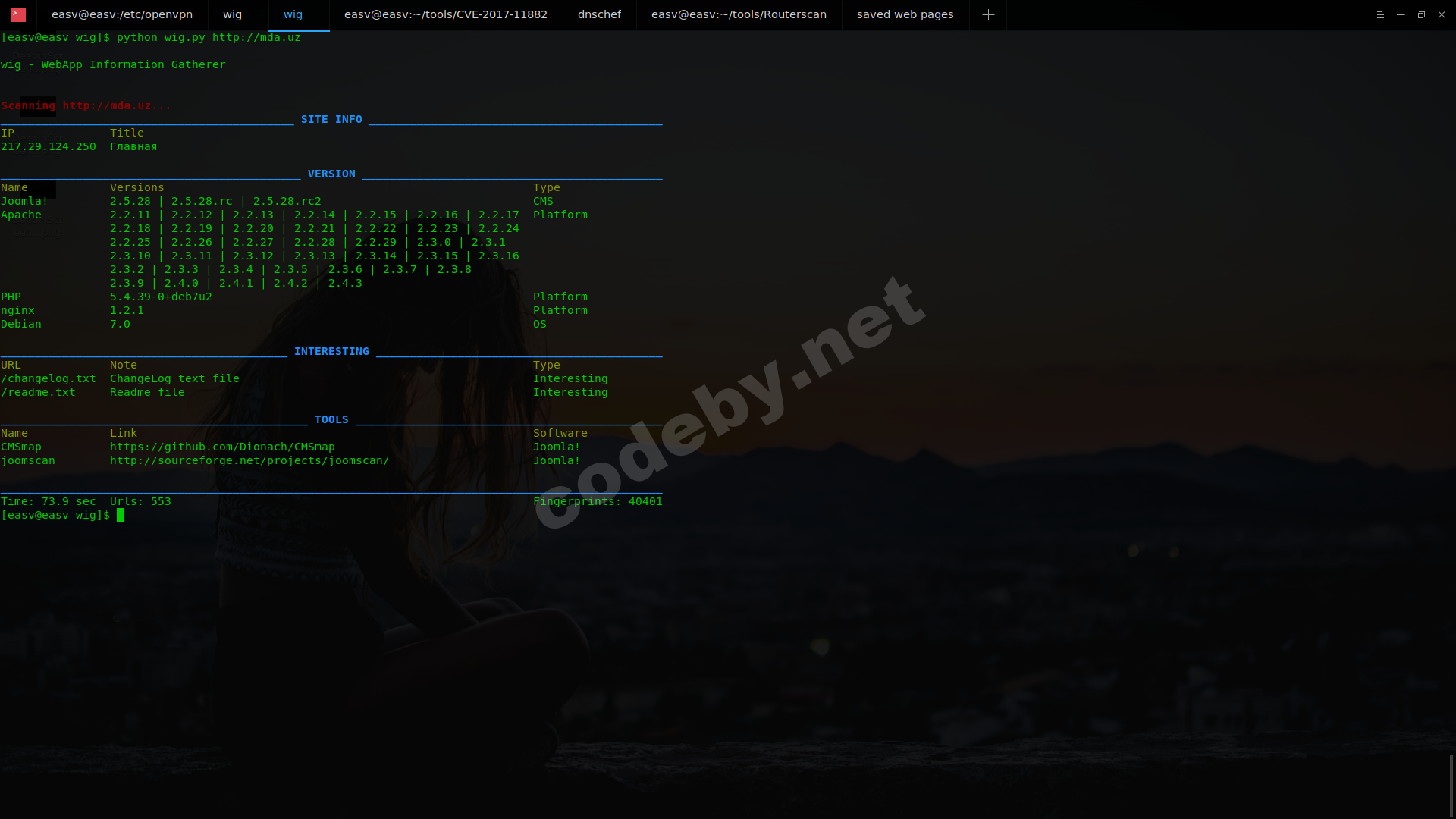Image resolution: width=1456 pixels, height=819 pixels.
Task: Click the /changelog.txt path
Action: [x=48, y=378]
